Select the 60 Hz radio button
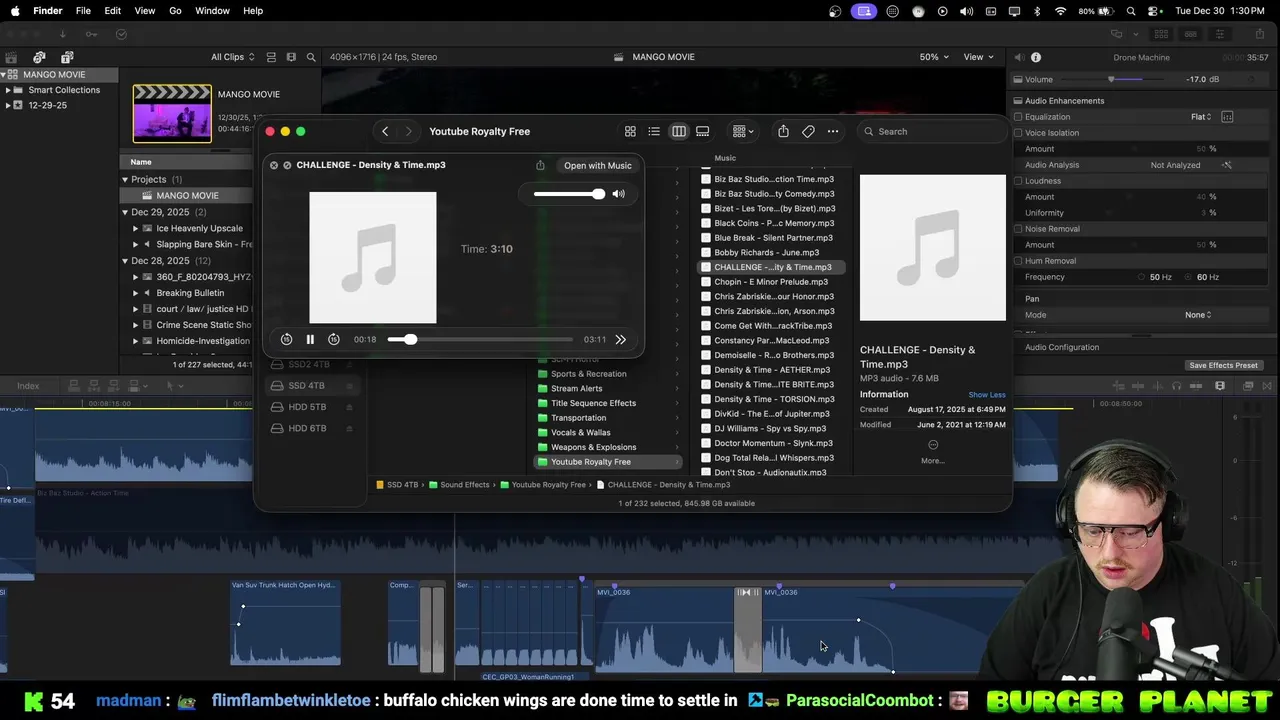The height and width of the screenshot is (720, 1280). [x=1189, y=277]
